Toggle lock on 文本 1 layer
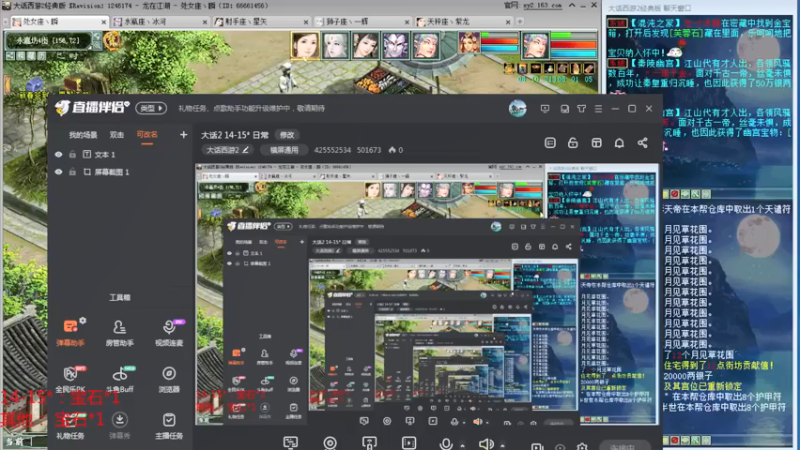The width and height of the screenshot is (800, 450). pyautogui.click(x=72, y=154)
